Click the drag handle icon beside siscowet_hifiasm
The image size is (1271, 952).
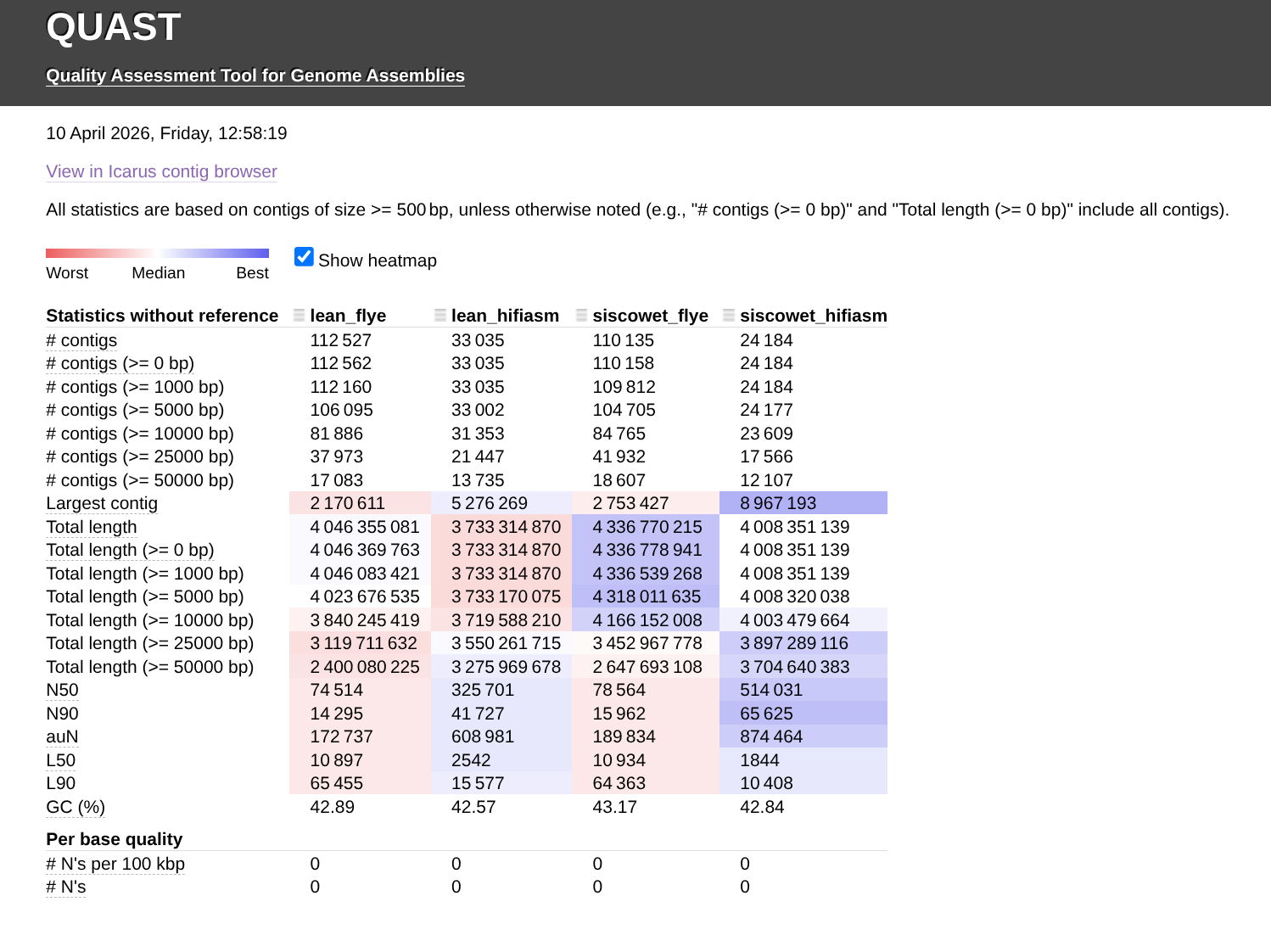point(728,316)
